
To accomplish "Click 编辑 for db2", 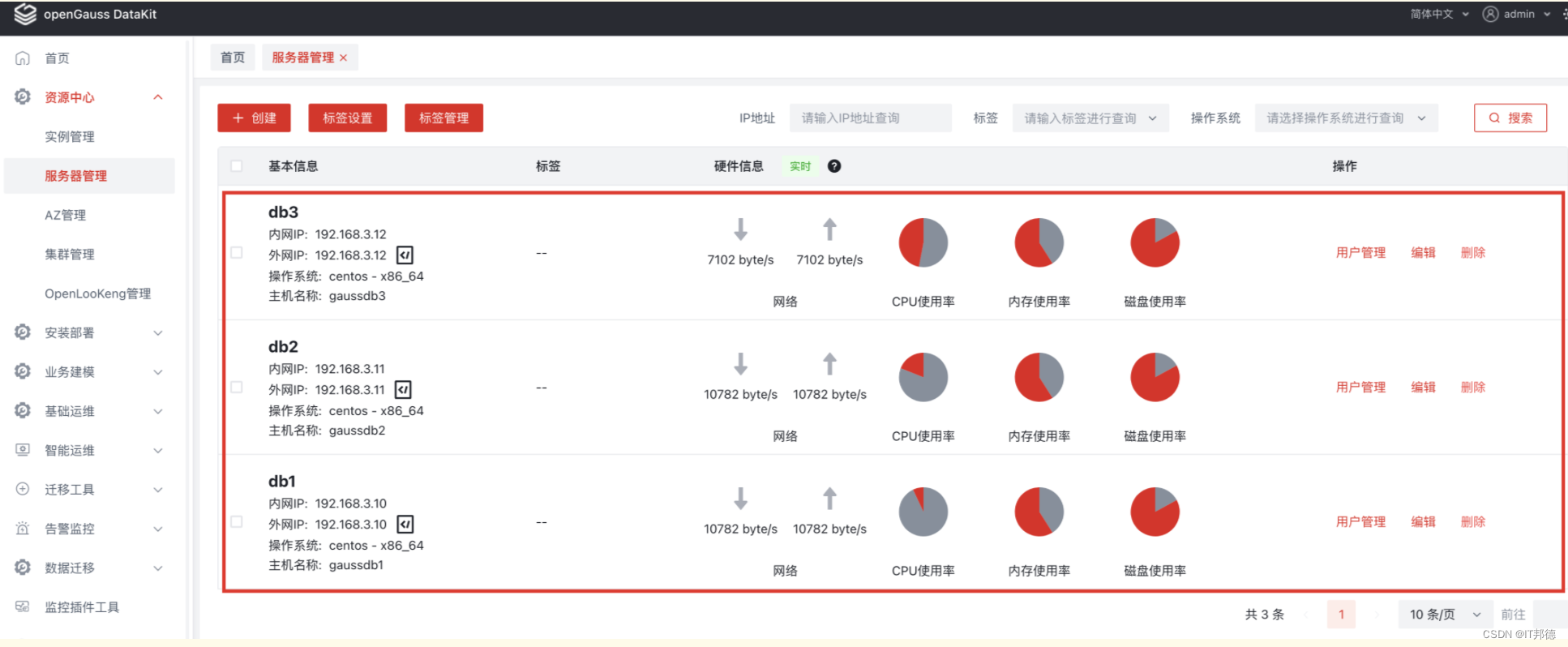I will [x=1424, y=388].
